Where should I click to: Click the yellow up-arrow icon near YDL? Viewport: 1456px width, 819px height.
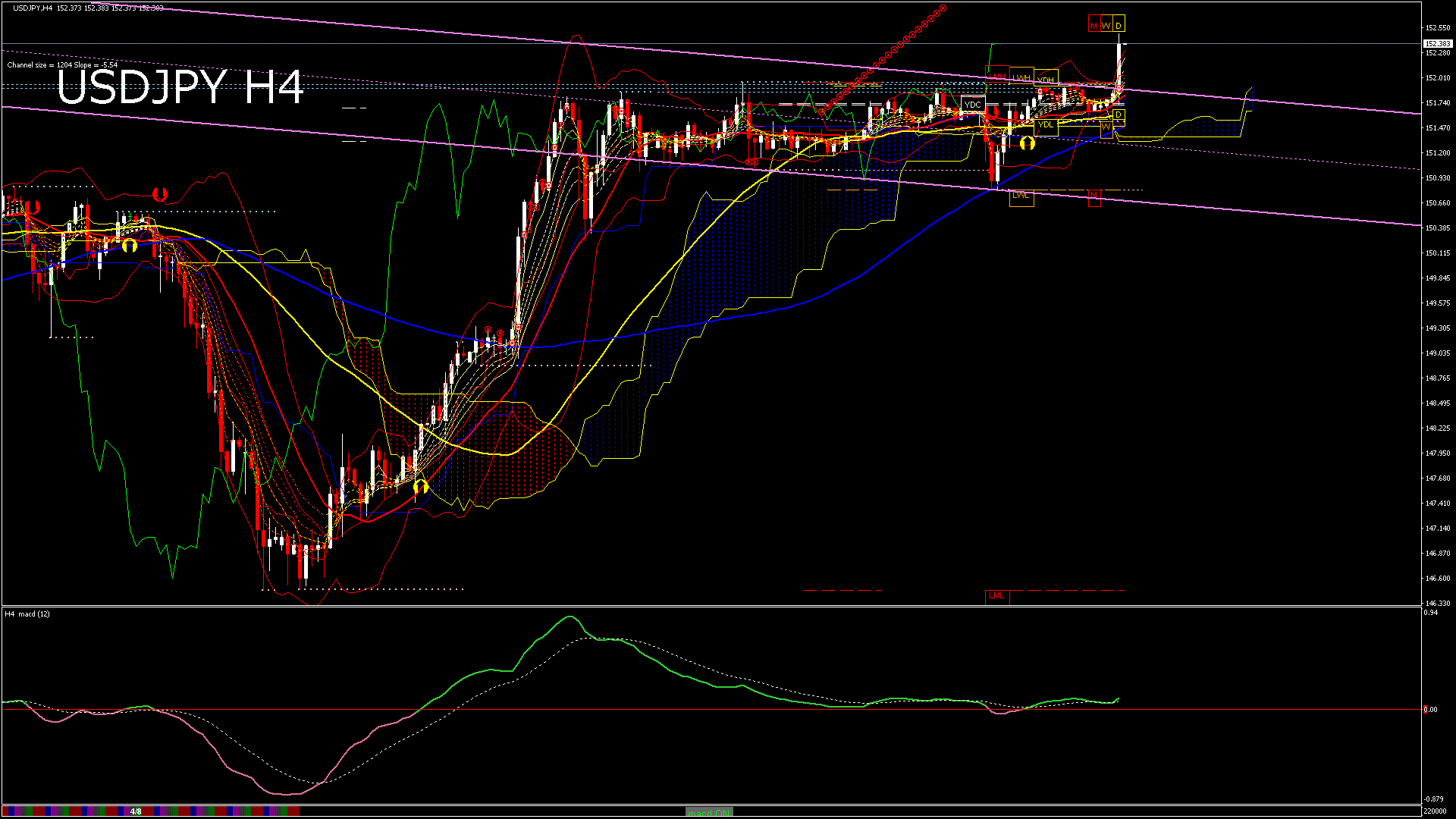click(1027, 143)
